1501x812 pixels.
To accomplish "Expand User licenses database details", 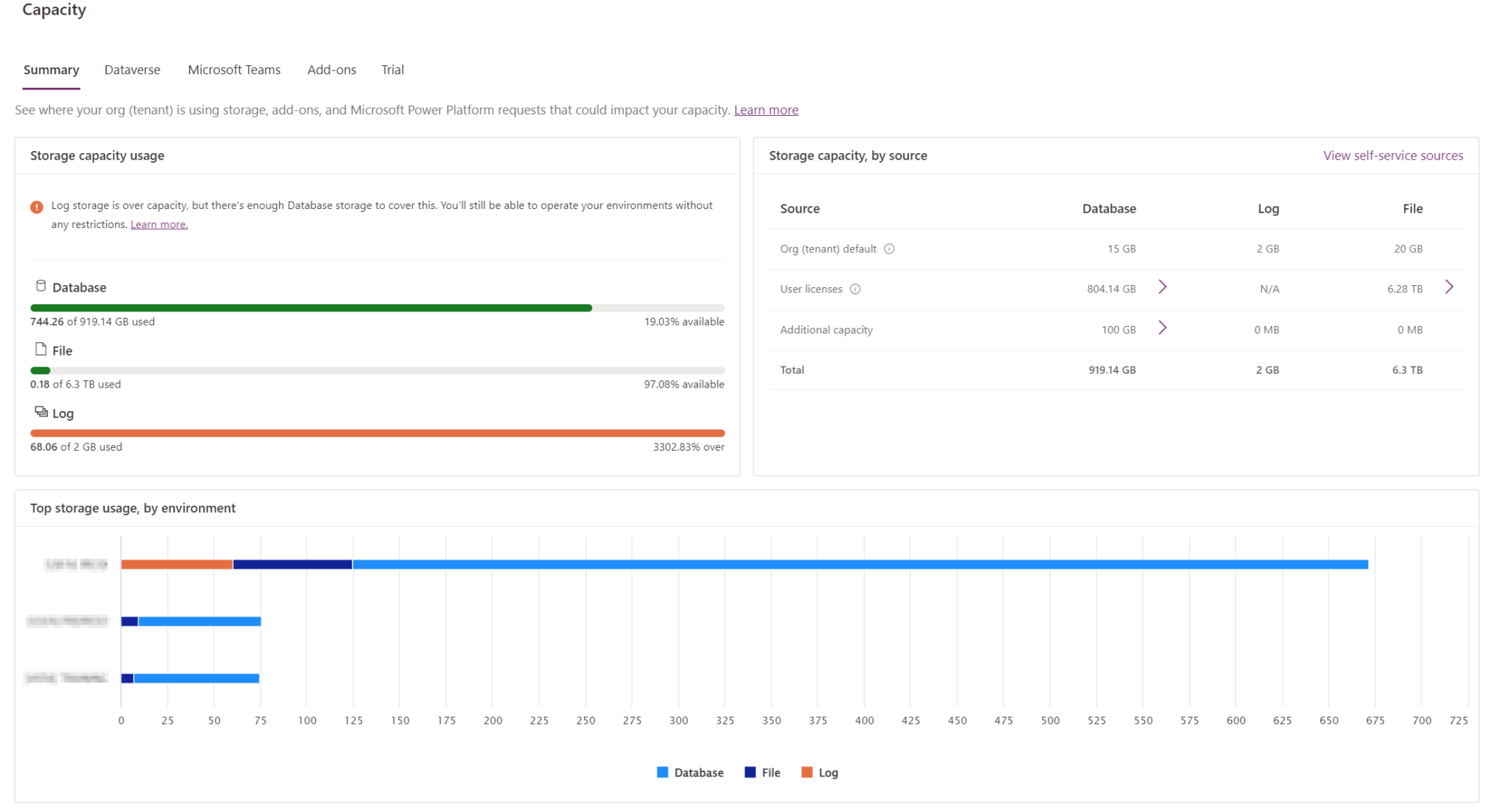I will 1162,287.
